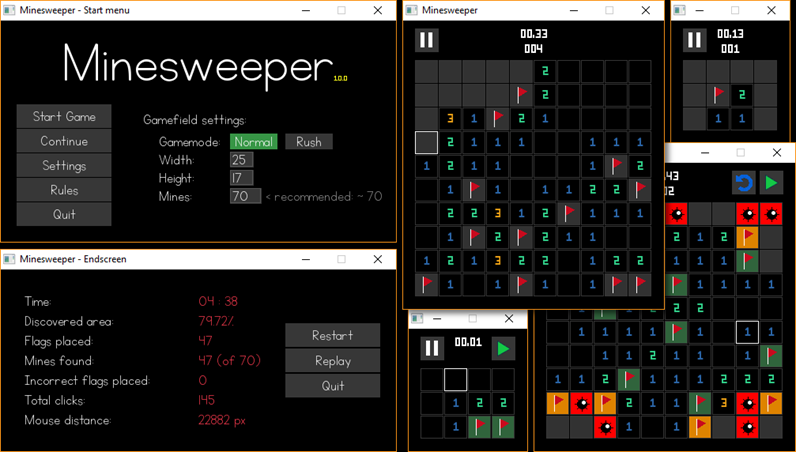
Task: Click Quit on the Endscreen window
Action: click(x=332, y=386)
